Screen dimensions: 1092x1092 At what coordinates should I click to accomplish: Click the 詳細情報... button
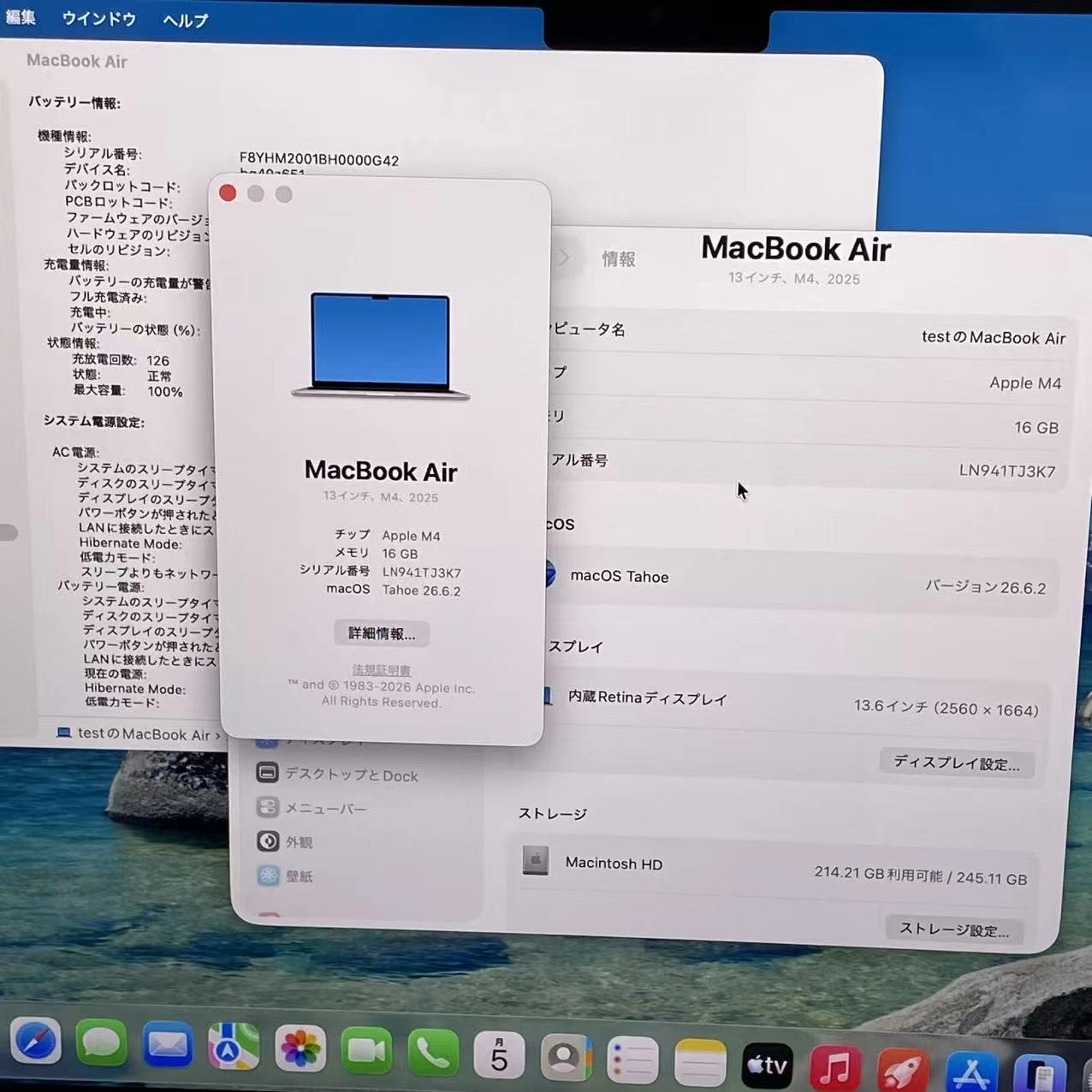pyautogui.click(x=382, y=633)
